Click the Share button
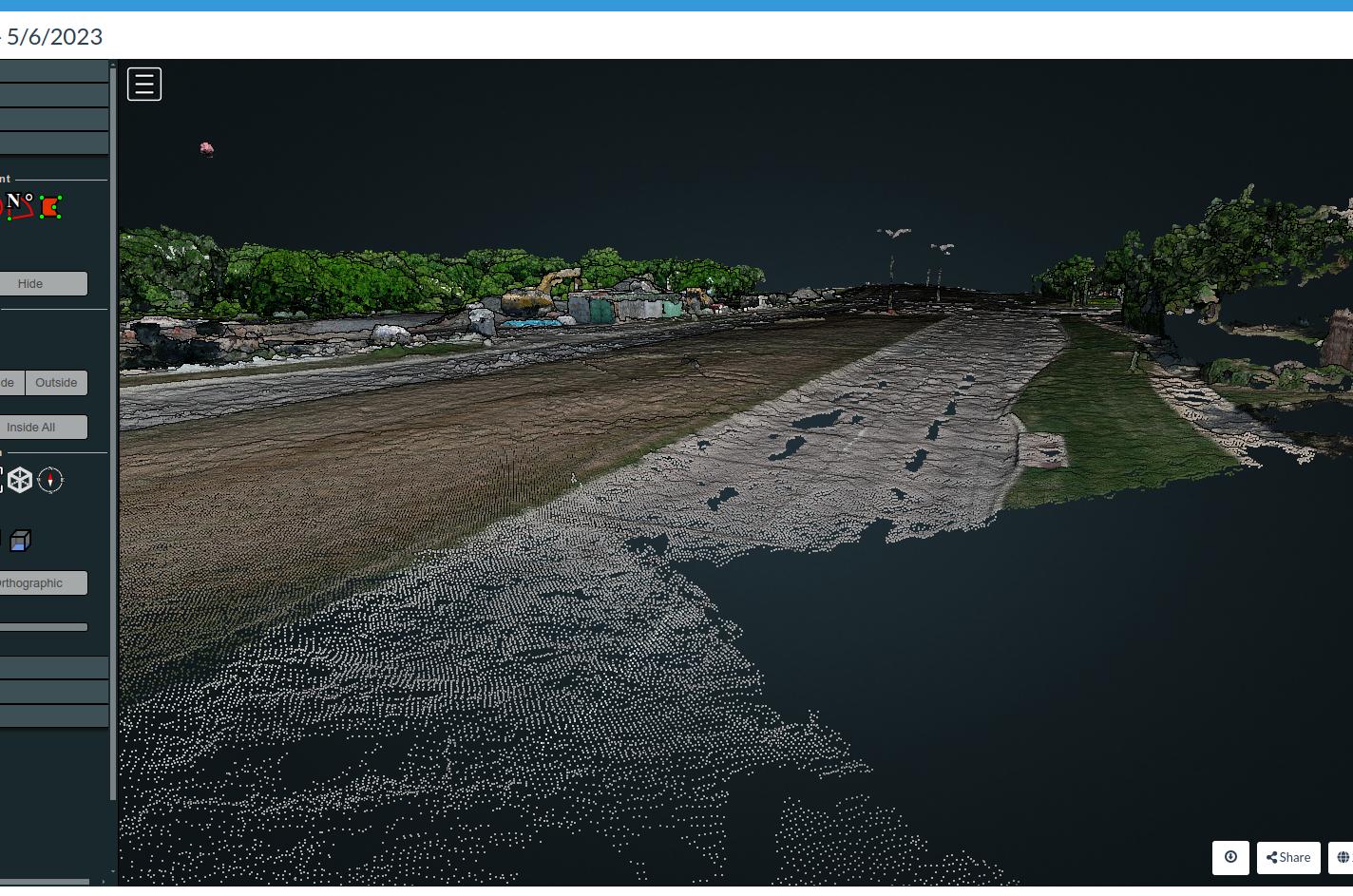Image resolution: width=1353 pixels, height=896 pixels. (1288, 857)
